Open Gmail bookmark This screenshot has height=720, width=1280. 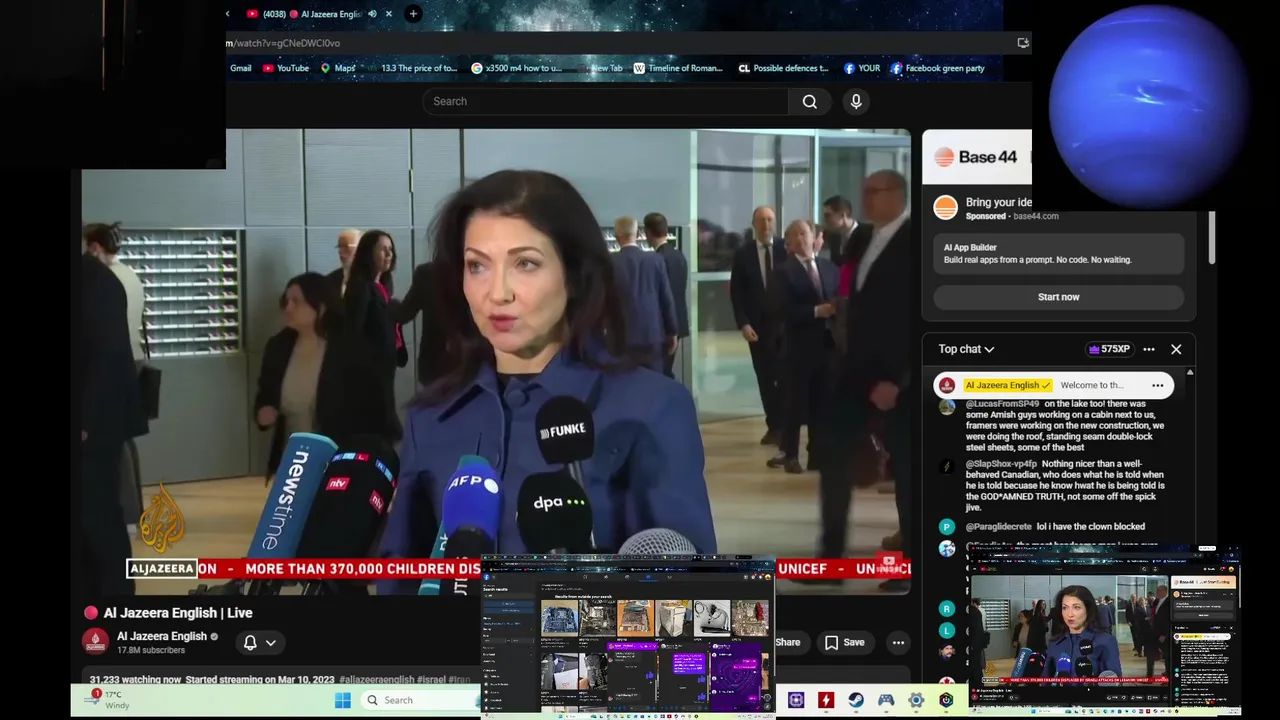click(240, 68)
